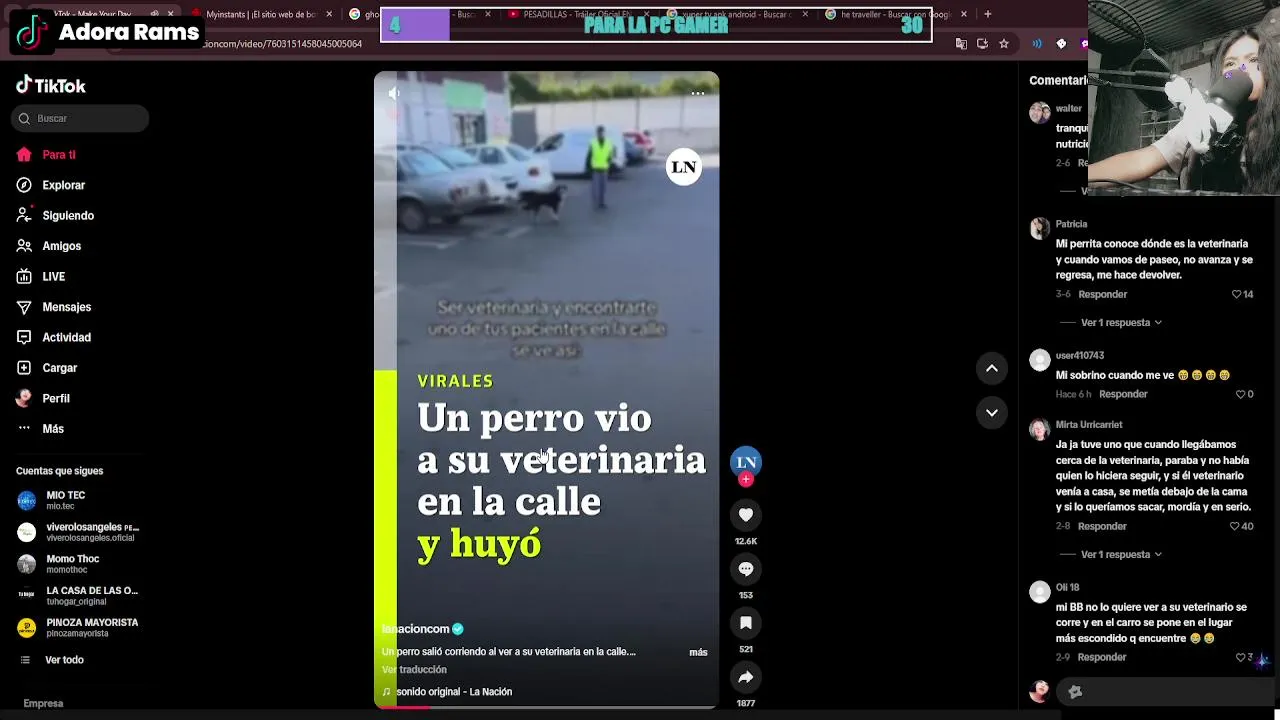Go to the next video with down arrow
Viewport: 1280px width, 720px height.
click(992, 412)
